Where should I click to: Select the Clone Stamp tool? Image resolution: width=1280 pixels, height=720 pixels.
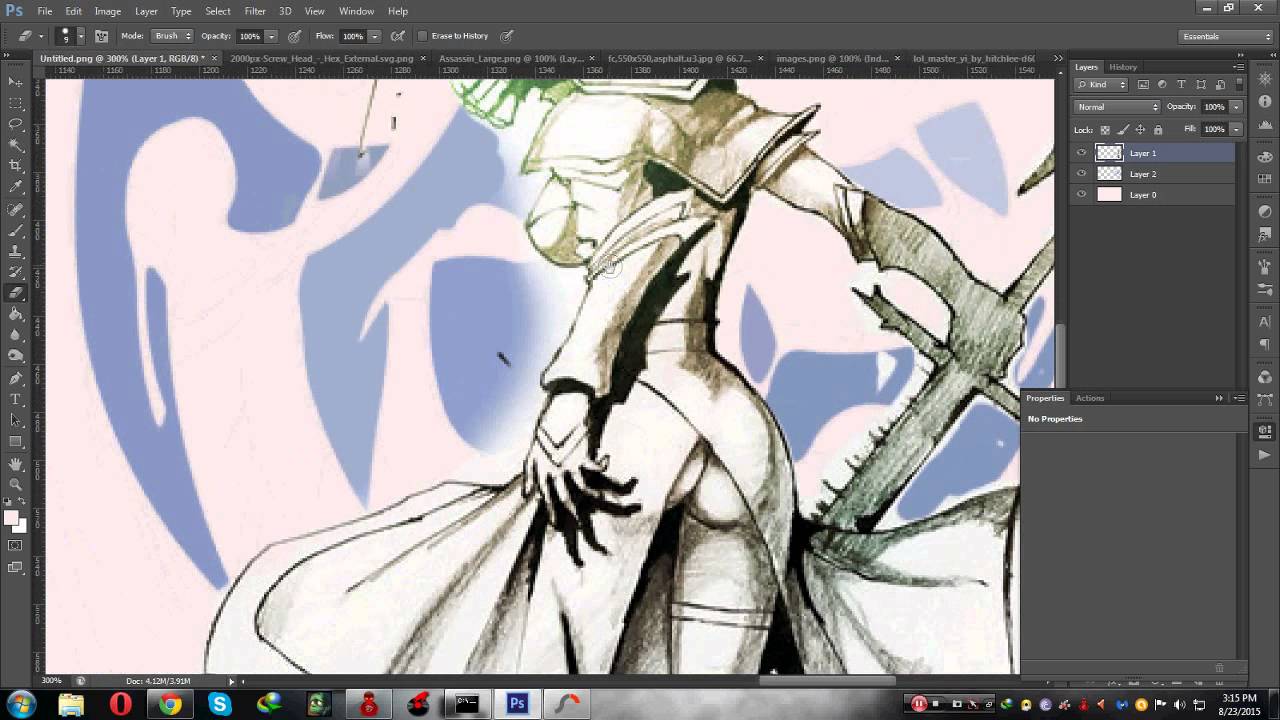(x=15, y=252)
